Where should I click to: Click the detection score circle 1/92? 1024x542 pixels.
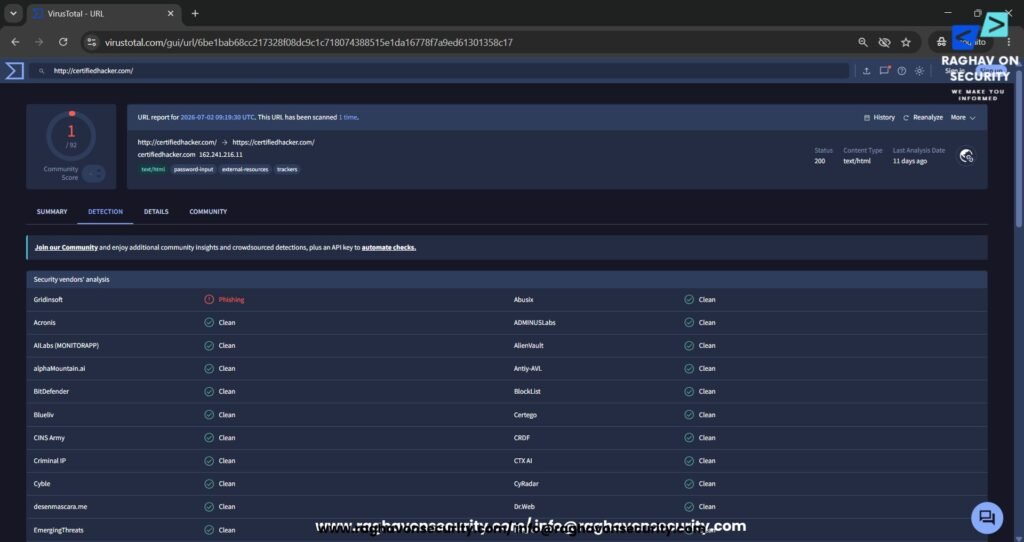71,136
